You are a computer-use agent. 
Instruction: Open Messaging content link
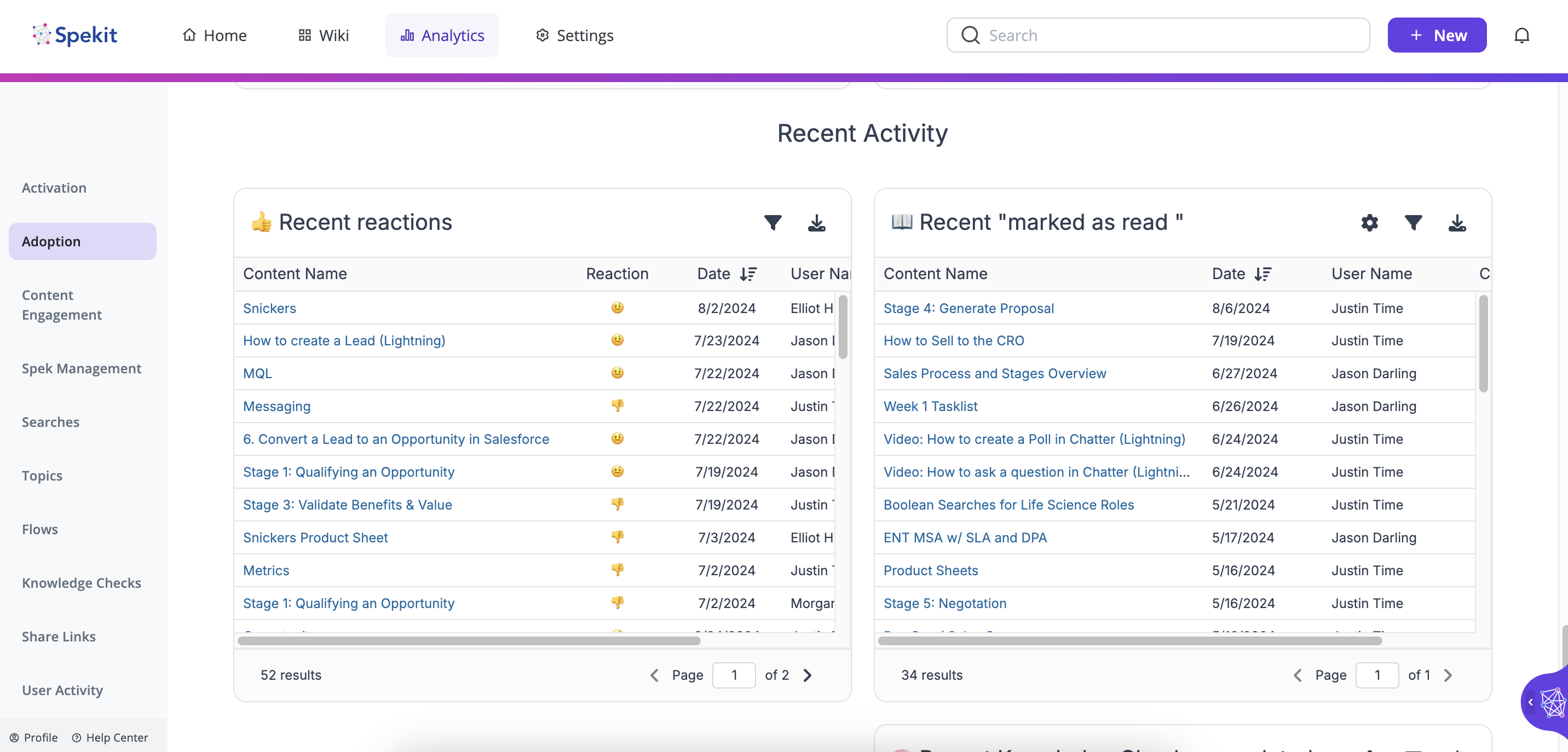(x=277, y=407)
